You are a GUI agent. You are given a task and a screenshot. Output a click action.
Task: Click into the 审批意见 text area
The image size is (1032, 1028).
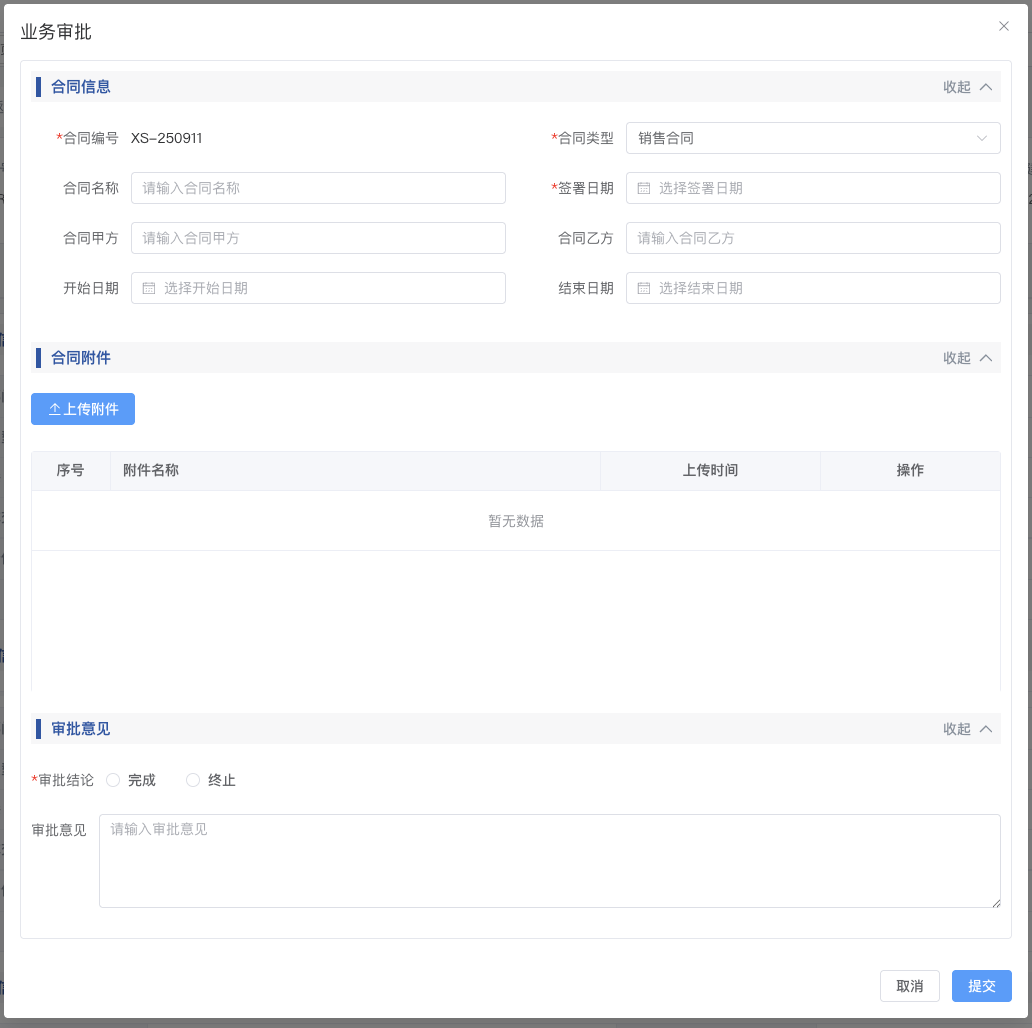pyautogui.click(x=549, y=860)
